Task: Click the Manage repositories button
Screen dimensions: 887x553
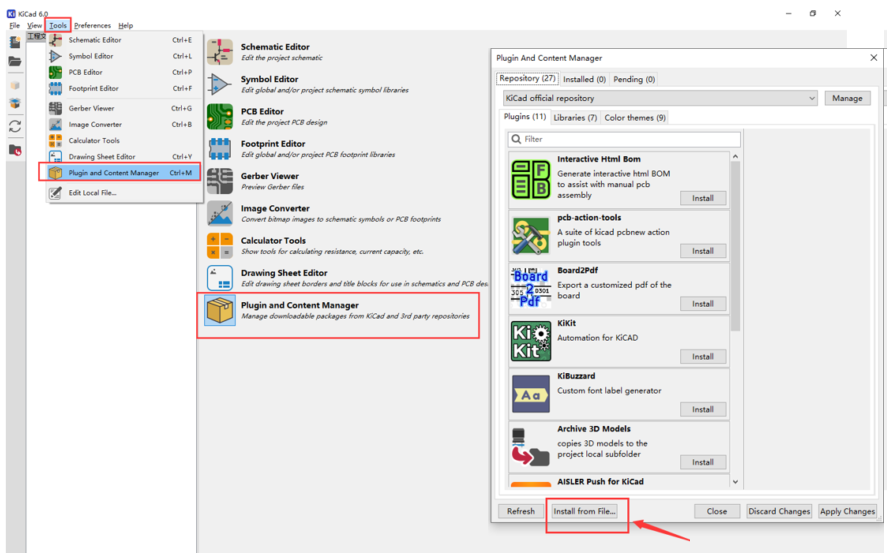Action: click(x=847, y=98)
